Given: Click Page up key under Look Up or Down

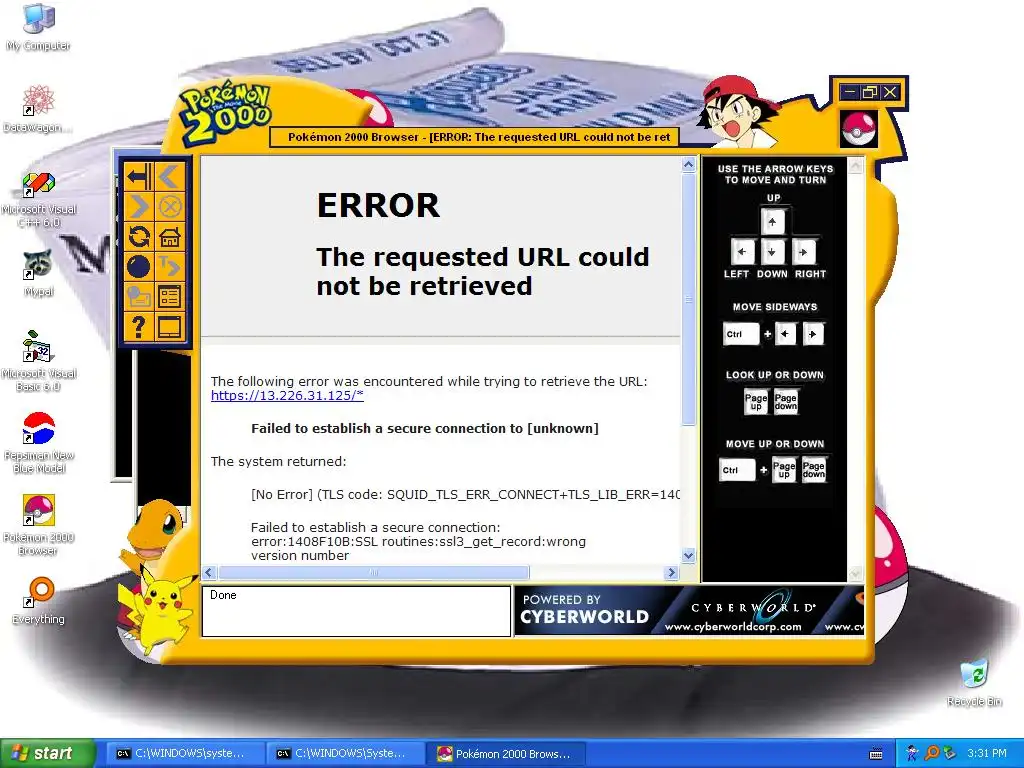Looking at the screenshot, I should click(756, 402).
